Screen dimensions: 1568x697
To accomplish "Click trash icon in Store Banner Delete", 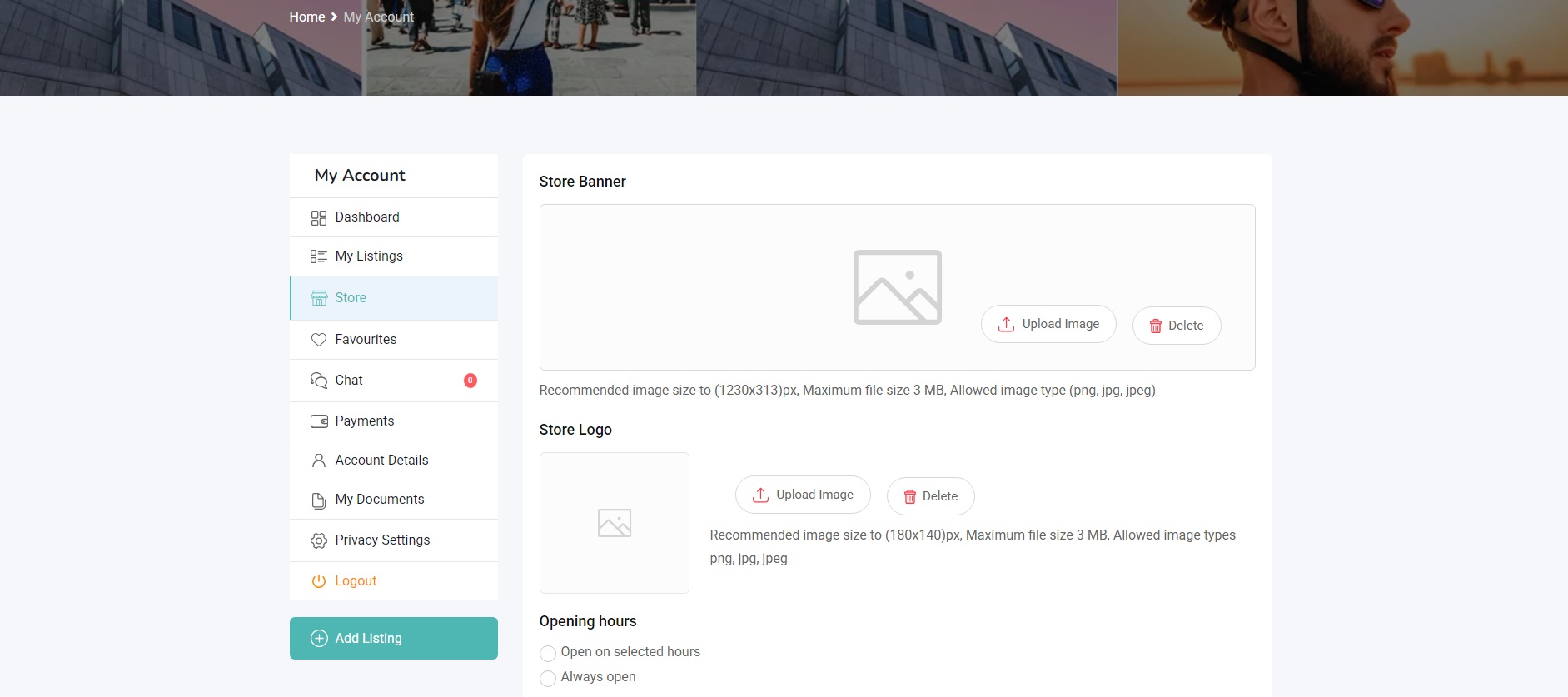I will [x=1155, y=326].
